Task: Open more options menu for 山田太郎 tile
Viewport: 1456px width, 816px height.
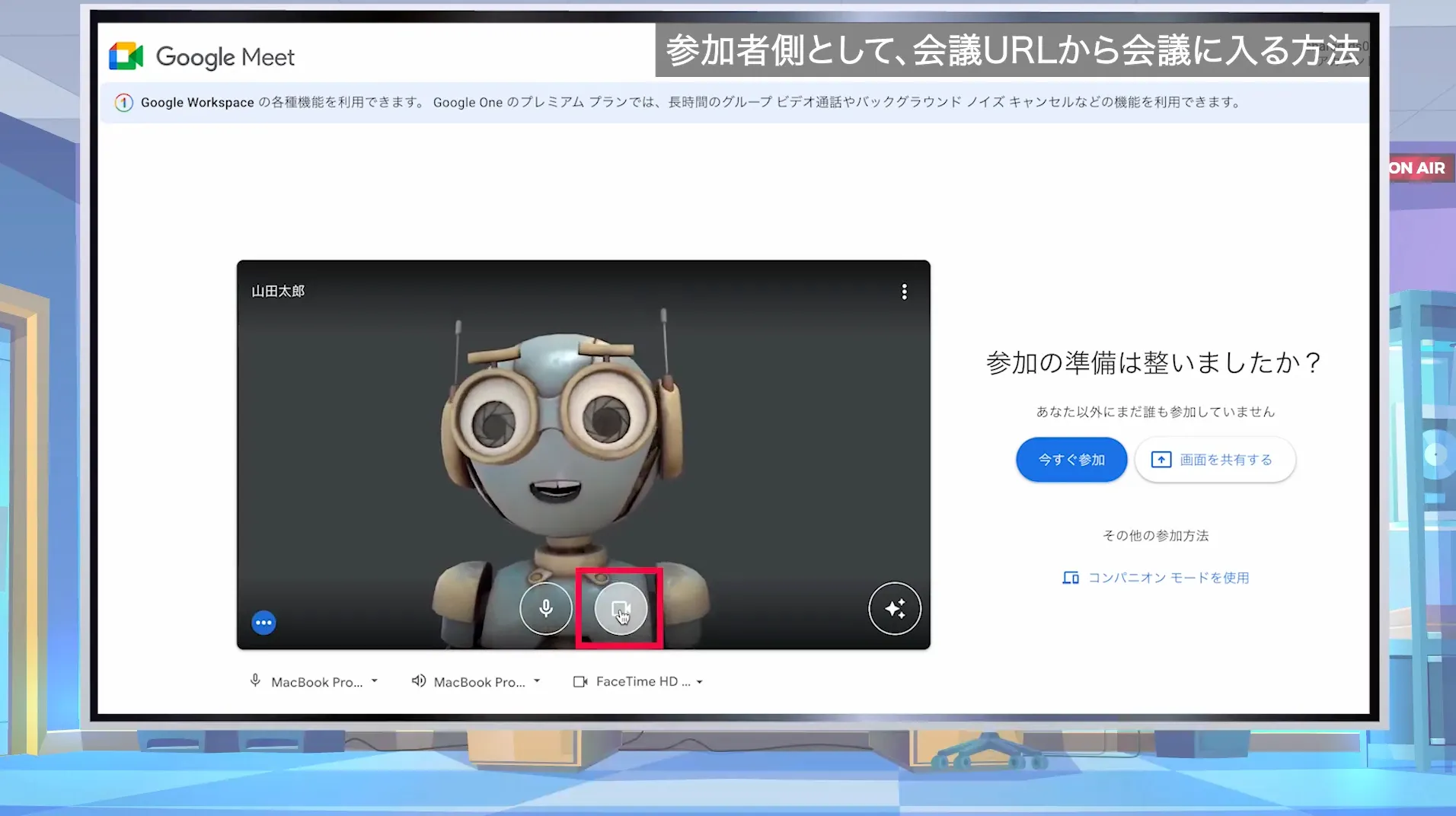Action: pos(904,291)
